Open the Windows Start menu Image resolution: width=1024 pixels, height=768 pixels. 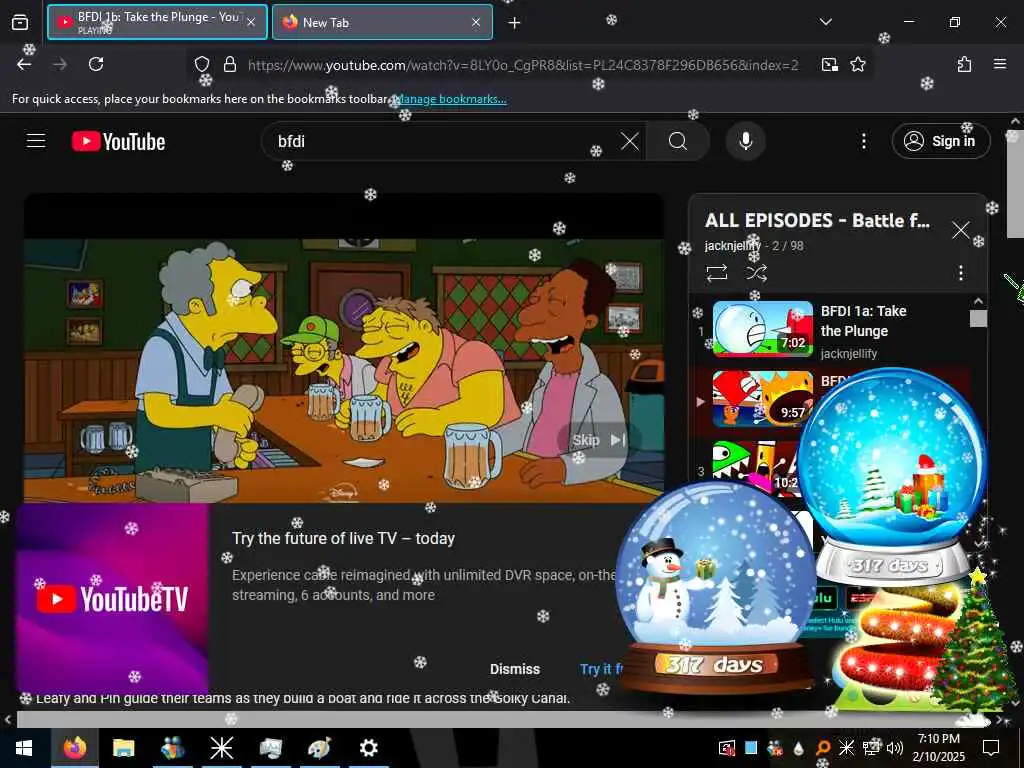point(24,748)
